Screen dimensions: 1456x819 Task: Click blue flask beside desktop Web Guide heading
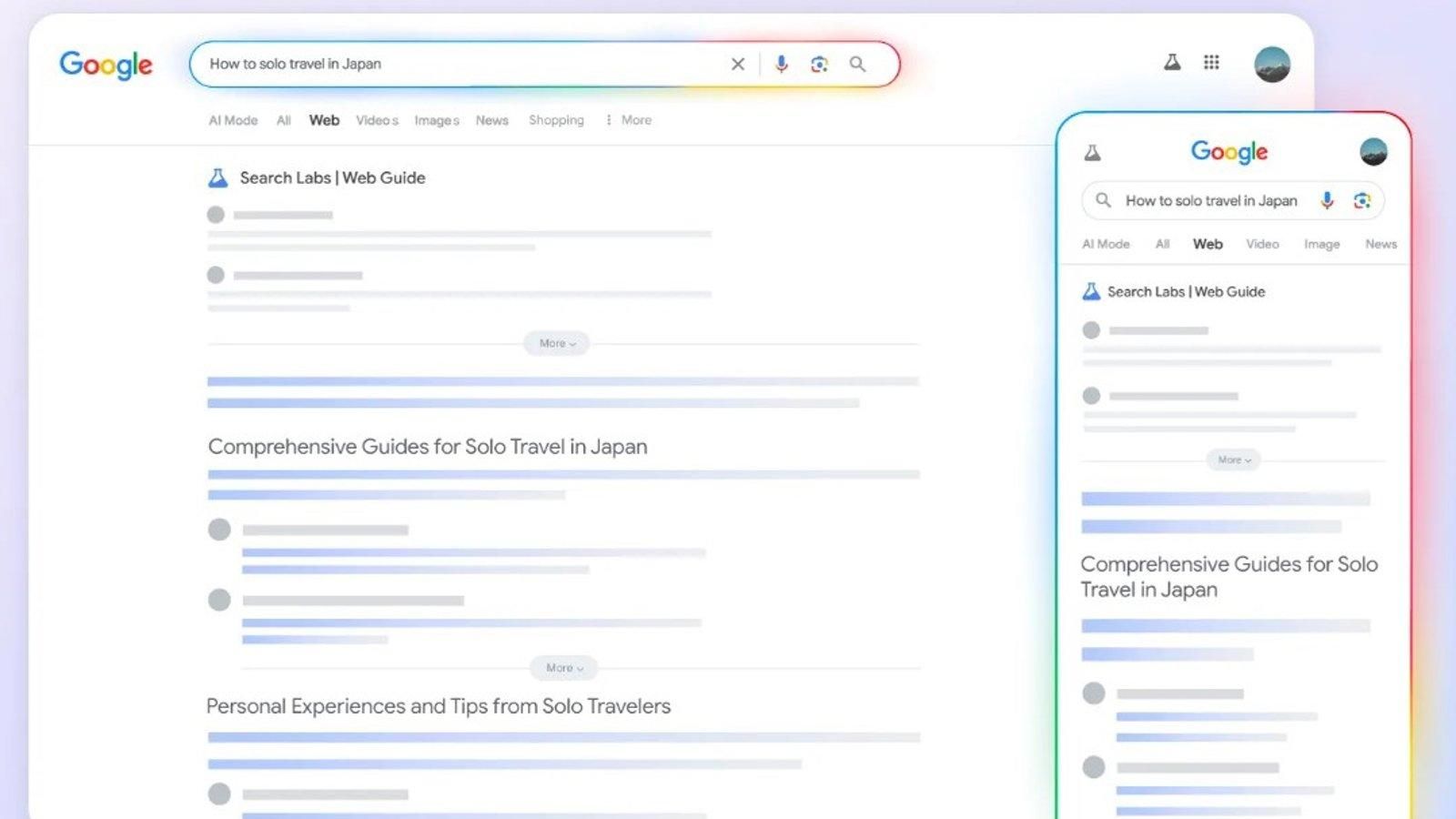pos(217,177)
